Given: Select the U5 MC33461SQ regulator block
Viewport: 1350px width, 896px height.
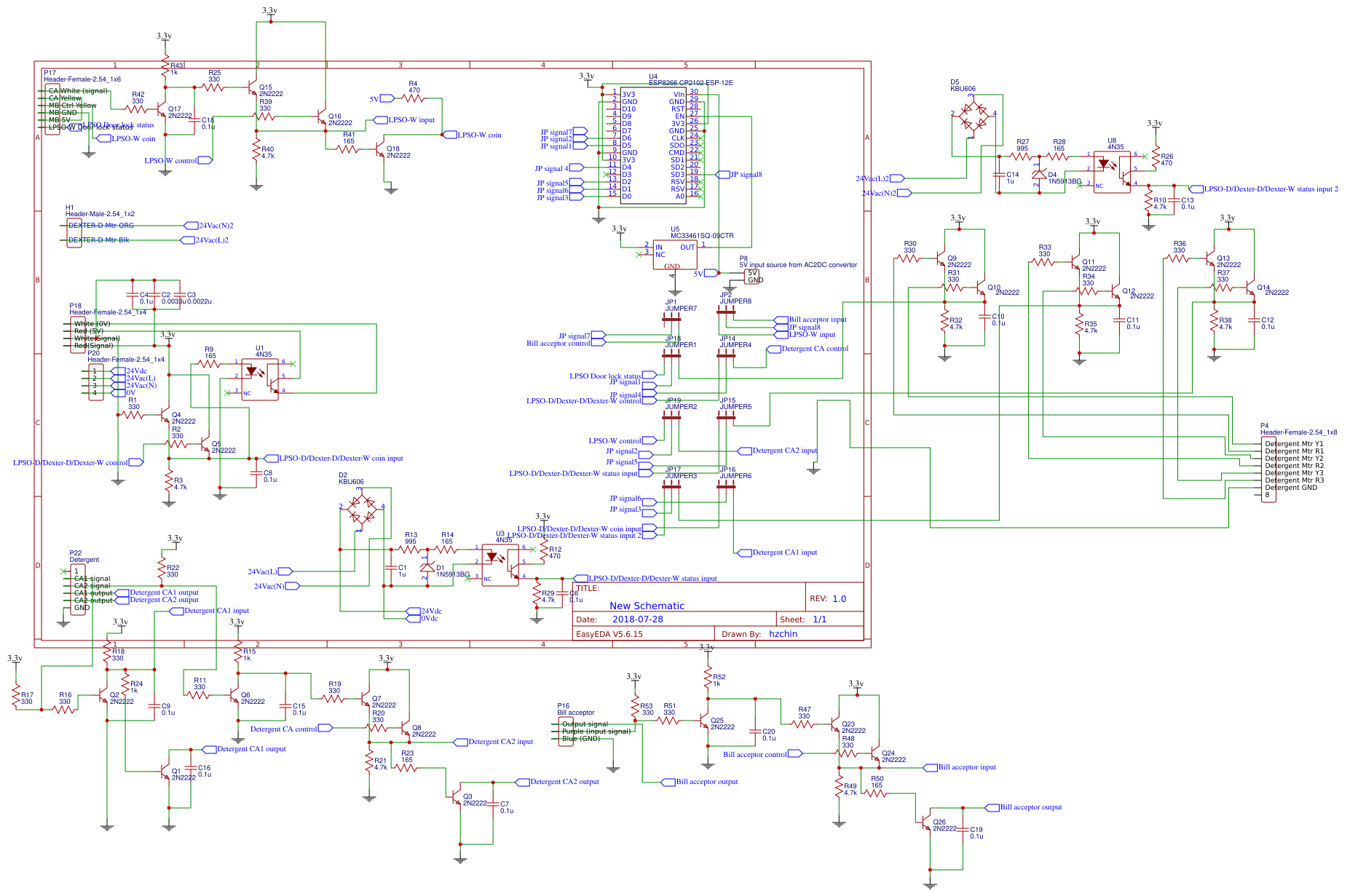Looking at the screenshot, I should [674, 255].
